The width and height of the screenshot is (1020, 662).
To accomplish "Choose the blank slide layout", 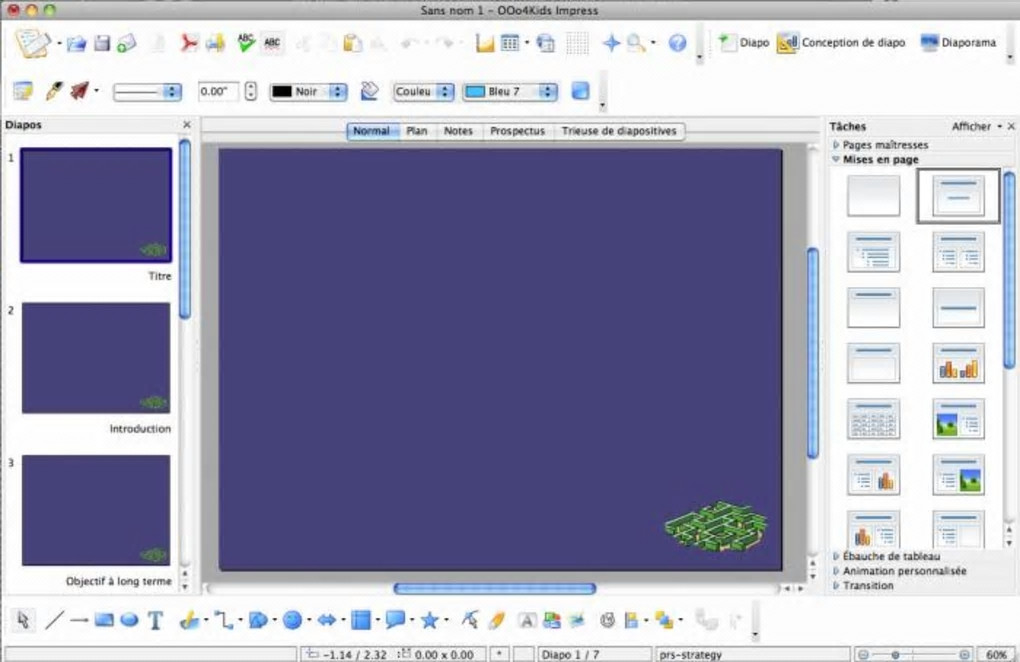I will (874, 196).
